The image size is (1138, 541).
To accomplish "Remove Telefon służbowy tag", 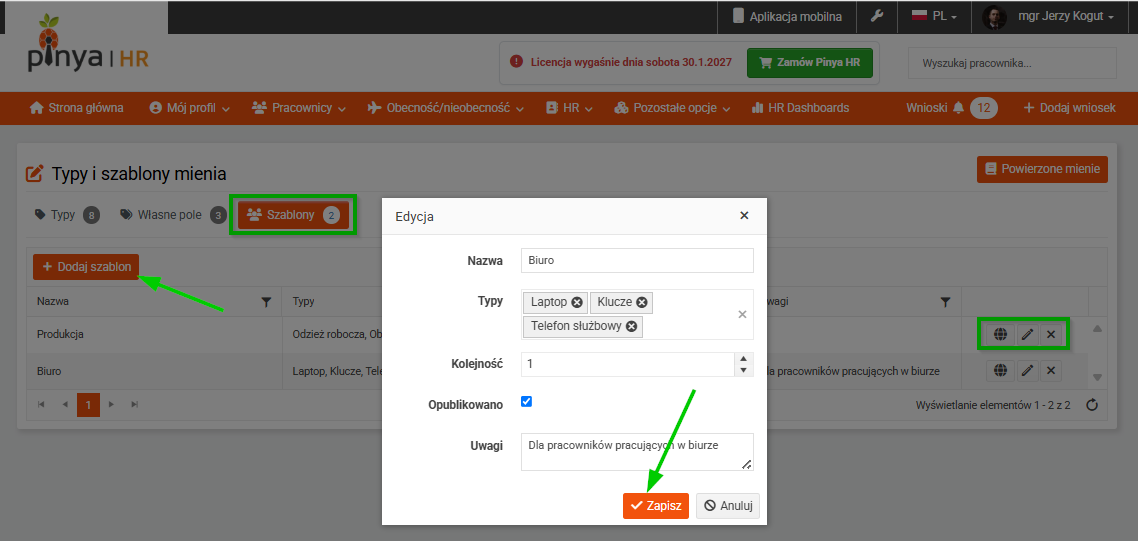I will (x=631, y=327).
